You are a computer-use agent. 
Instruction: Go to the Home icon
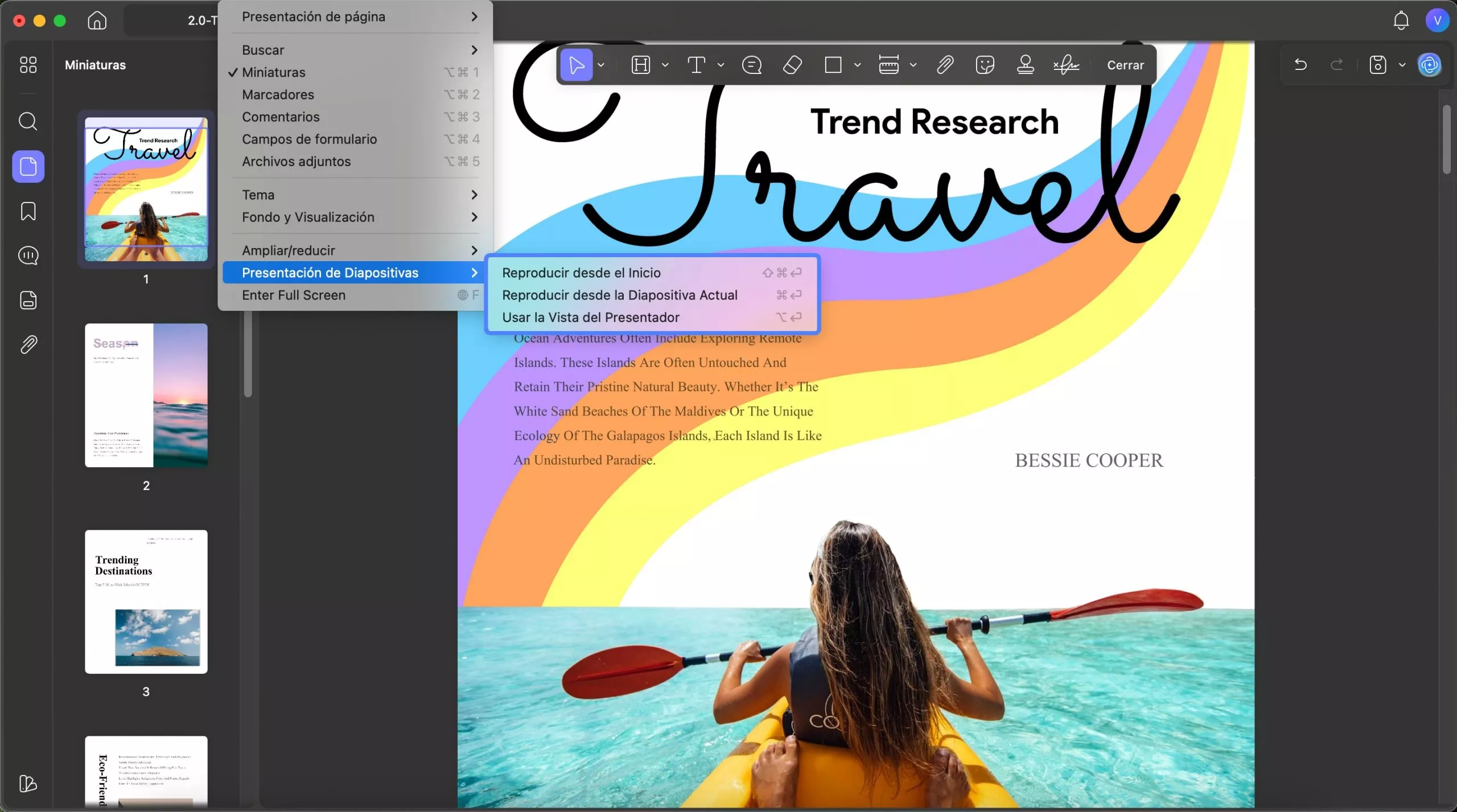tap(97, 20)
